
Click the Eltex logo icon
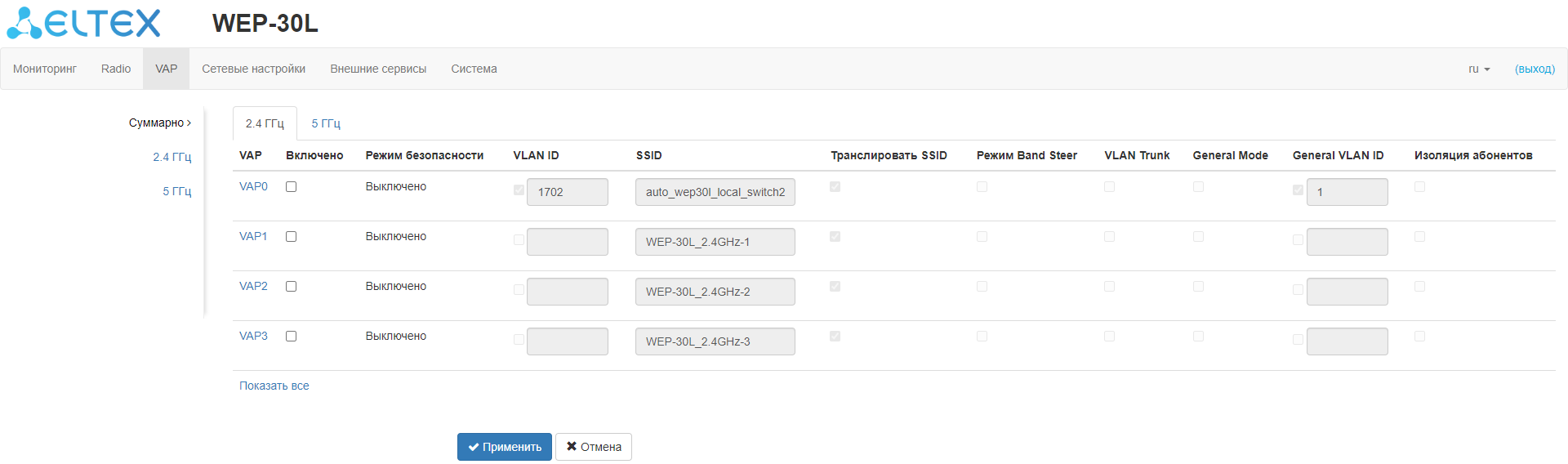point(24,24)
